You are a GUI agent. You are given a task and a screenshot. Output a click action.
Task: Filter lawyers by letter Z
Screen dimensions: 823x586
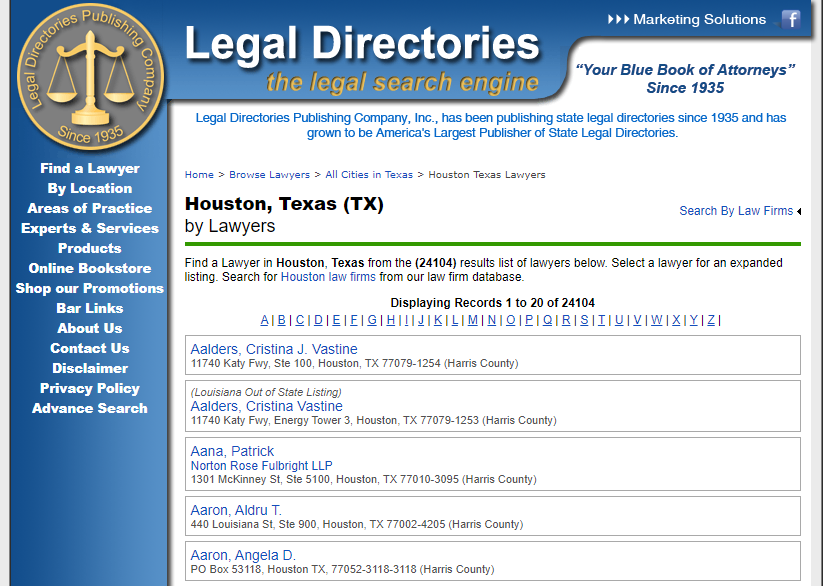coord(711,320)
